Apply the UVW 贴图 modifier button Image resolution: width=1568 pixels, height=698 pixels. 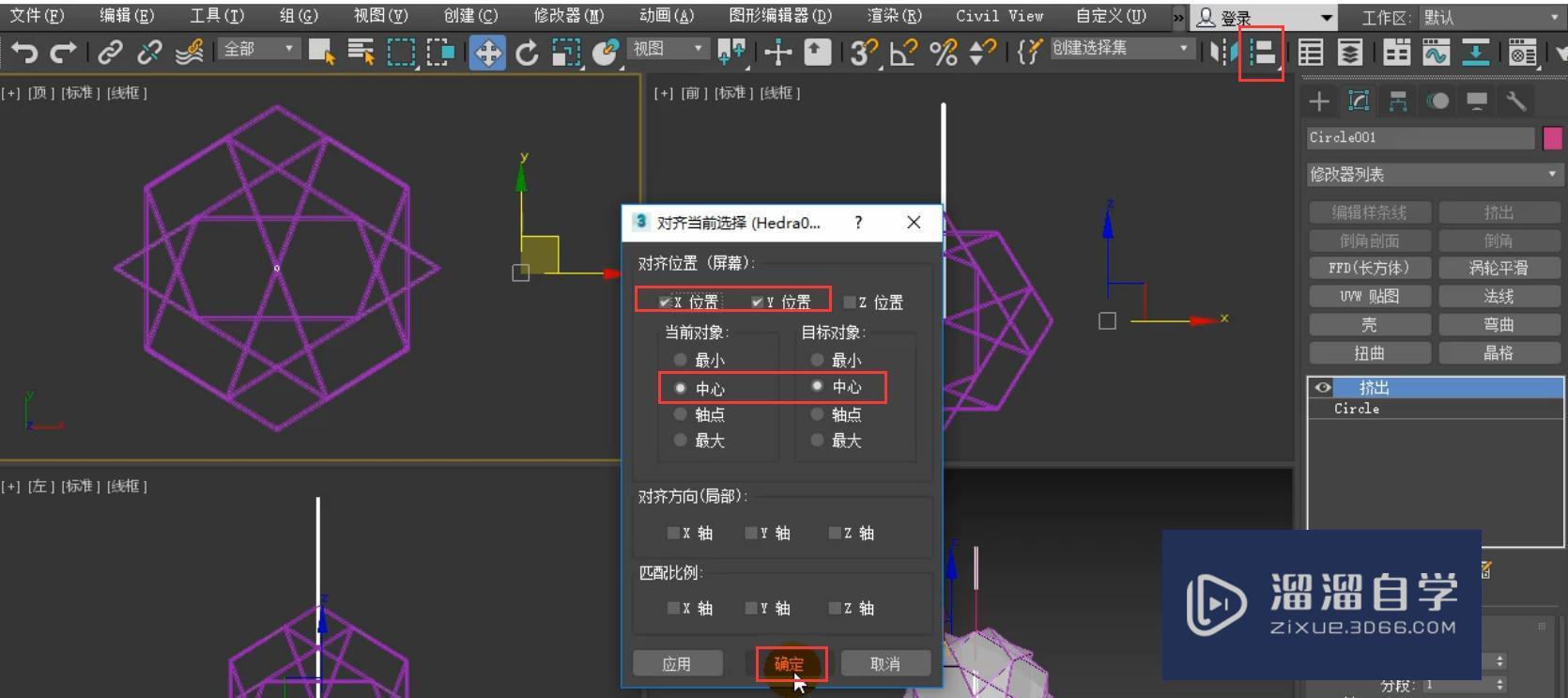pyautogui.click(x=1369, y=296)
